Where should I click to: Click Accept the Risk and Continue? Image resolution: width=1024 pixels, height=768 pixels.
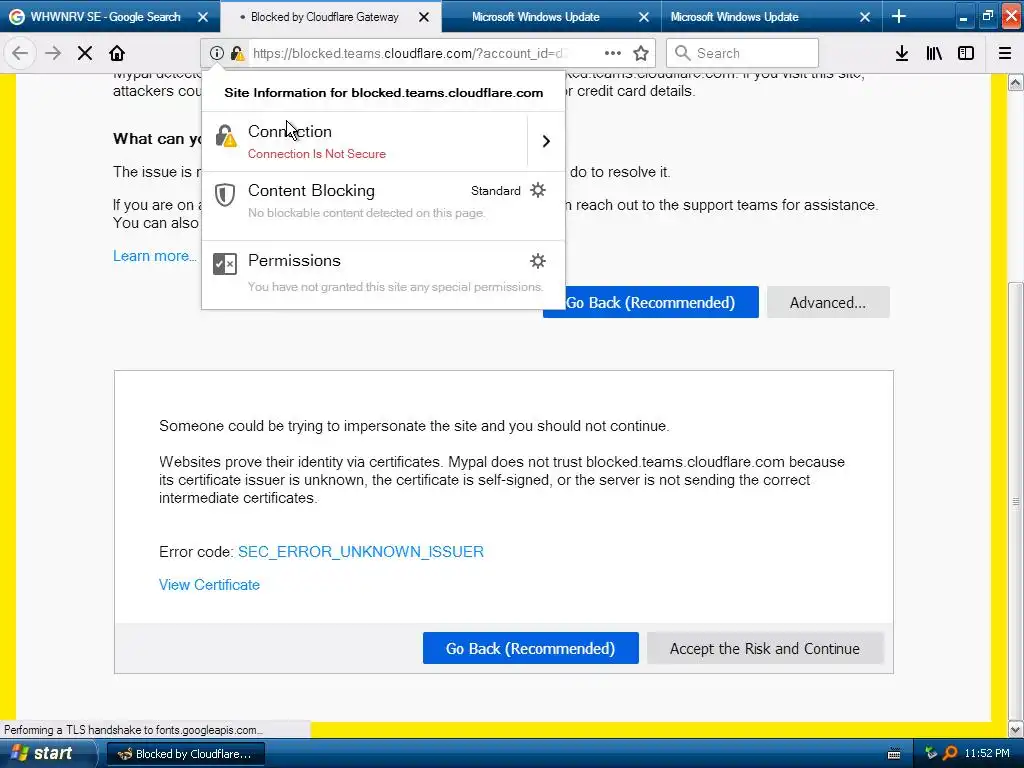pos(765,648)
